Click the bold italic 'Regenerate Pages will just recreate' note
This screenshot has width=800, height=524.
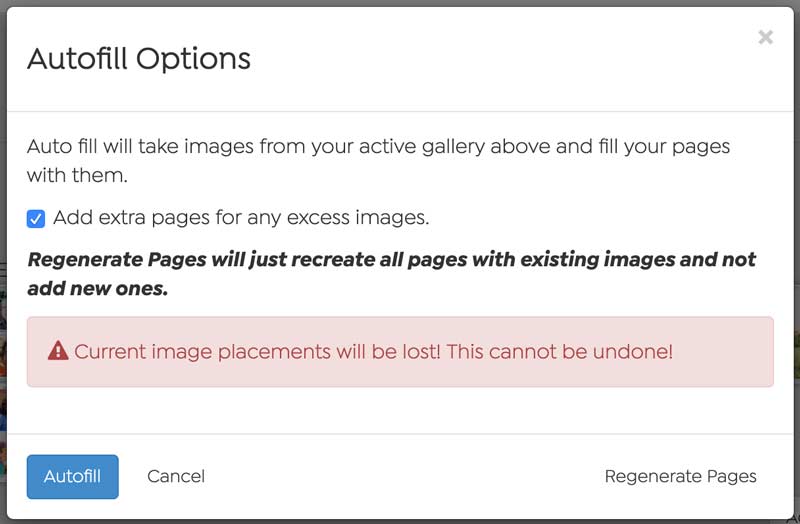click(x=392, y=260)
